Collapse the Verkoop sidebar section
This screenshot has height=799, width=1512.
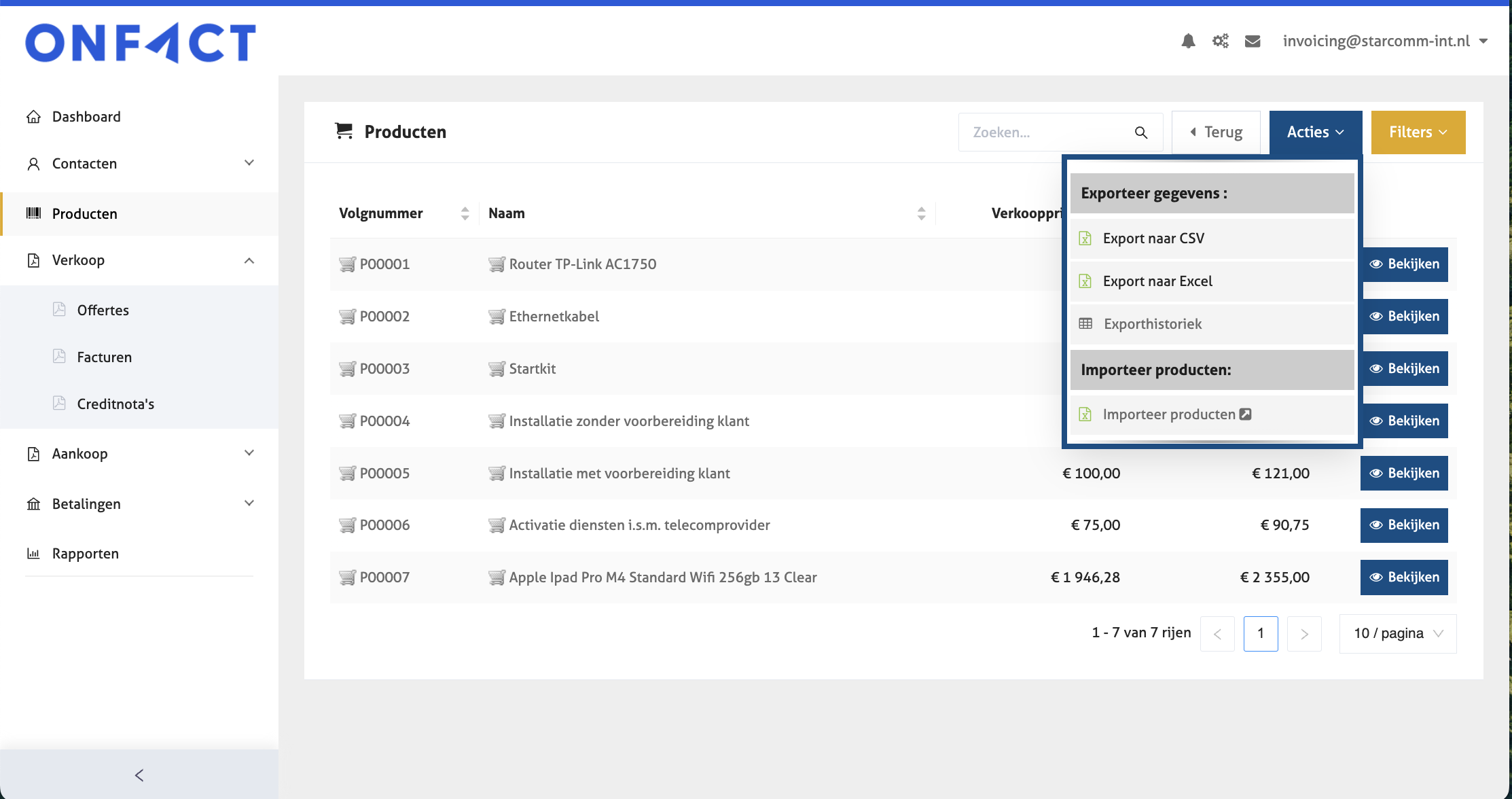249,260
